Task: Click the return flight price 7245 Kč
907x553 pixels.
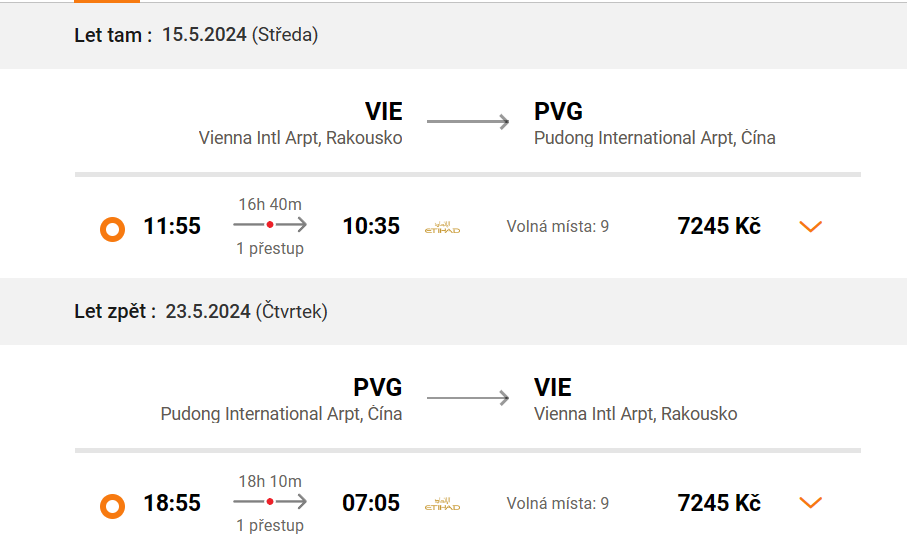Action: 719,503
